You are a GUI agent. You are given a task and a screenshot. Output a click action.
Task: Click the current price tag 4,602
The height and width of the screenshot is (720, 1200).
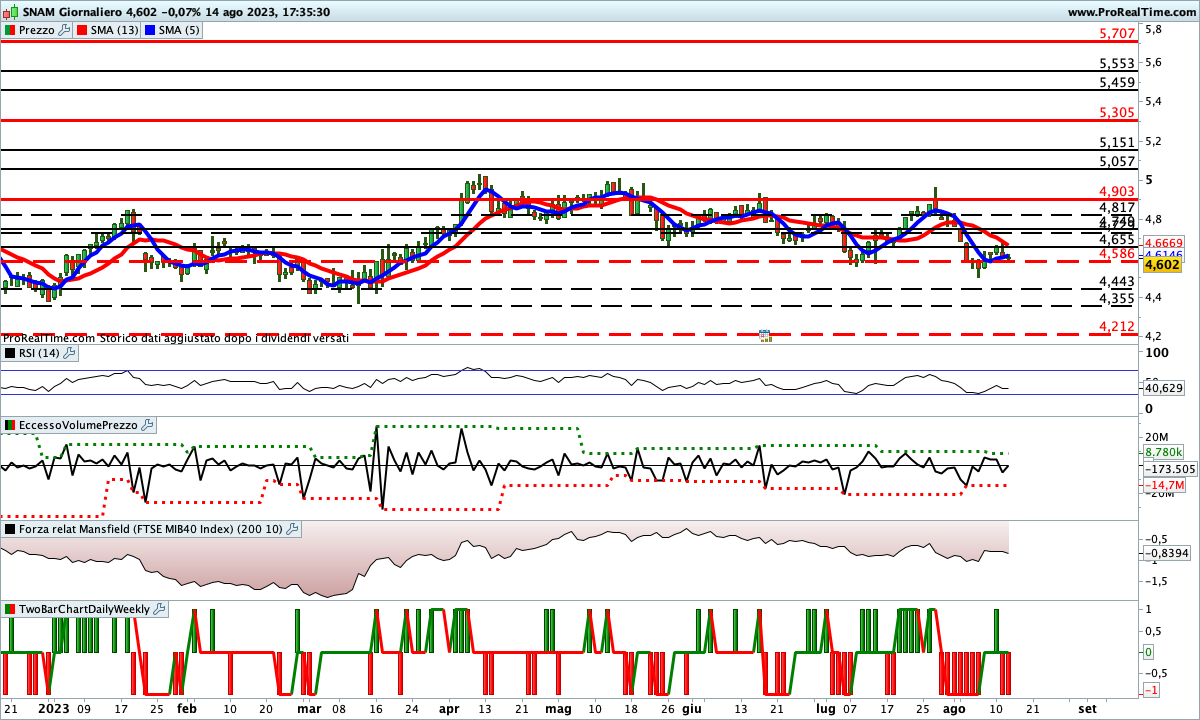[x=1162, y=265]
